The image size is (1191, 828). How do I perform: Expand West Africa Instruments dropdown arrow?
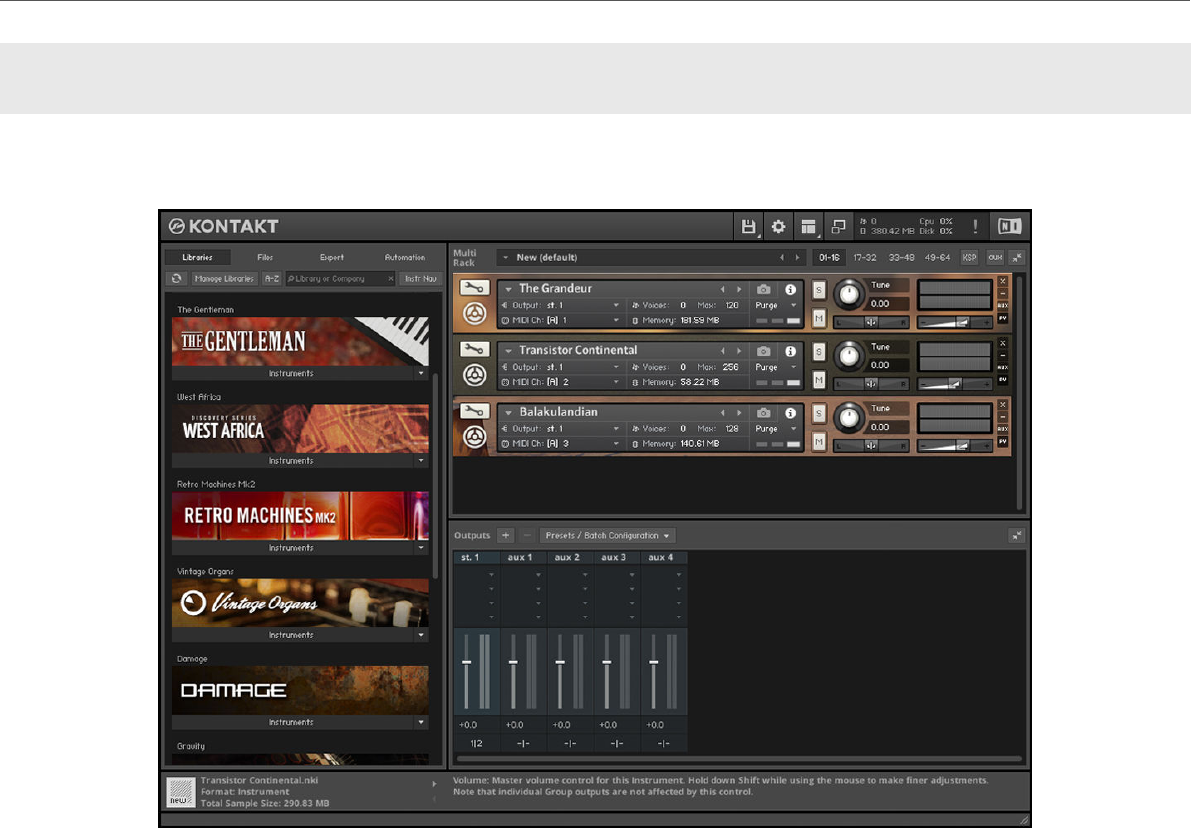click(421, 460)
